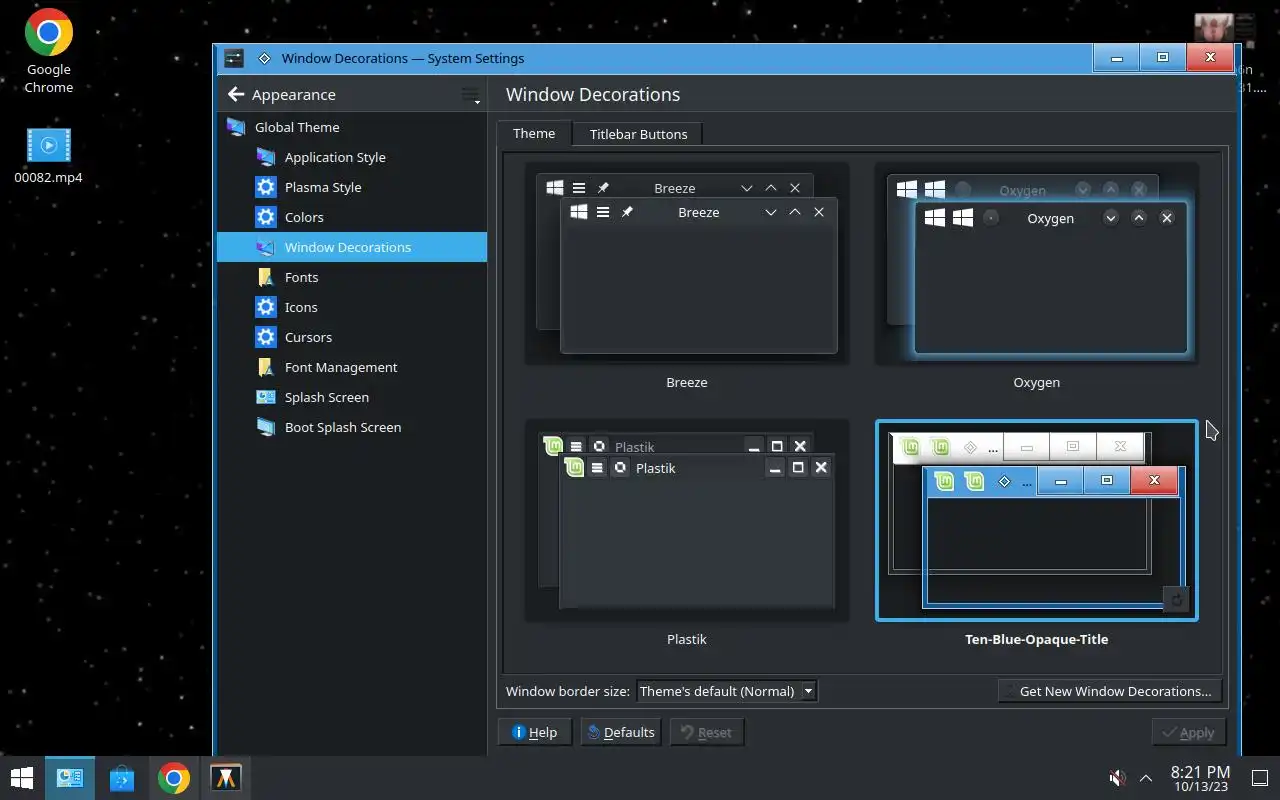
Task: Switch to the Theme tab
Action: coord(534,133)
